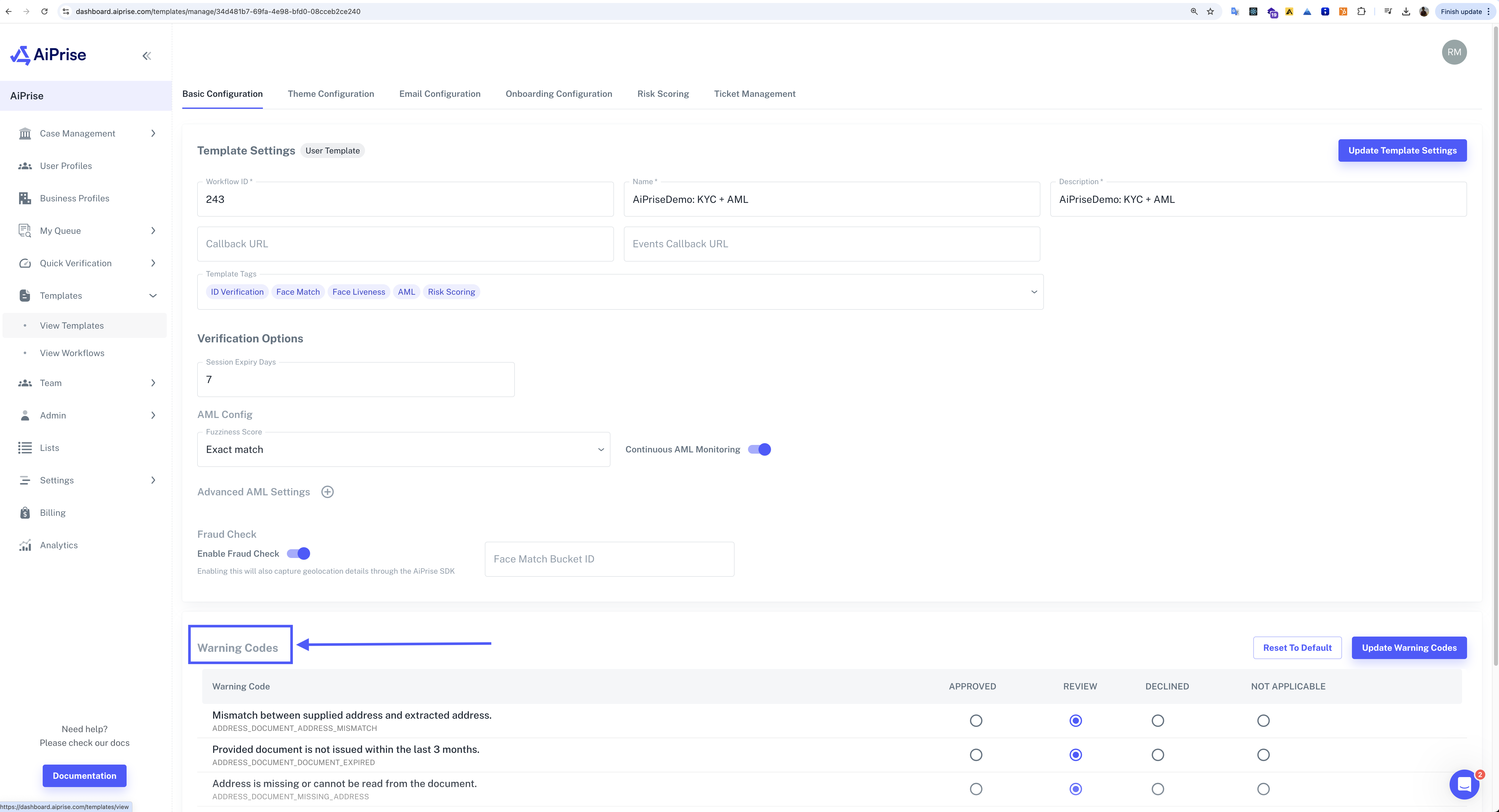Click into the Callback URL field
Image resolution: width=1499 pixels, height=812 pixels.
coord(405,244)
